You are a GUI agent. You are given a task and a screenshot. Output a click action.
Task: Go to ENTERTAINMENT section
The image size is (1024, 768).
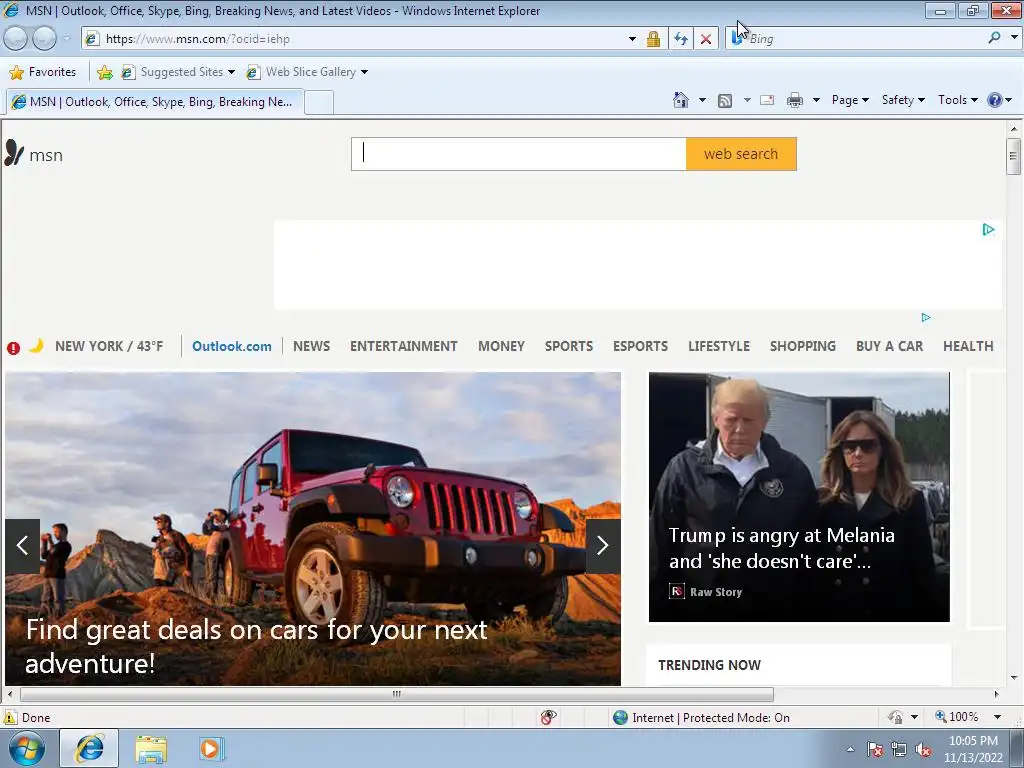point(404,346)
